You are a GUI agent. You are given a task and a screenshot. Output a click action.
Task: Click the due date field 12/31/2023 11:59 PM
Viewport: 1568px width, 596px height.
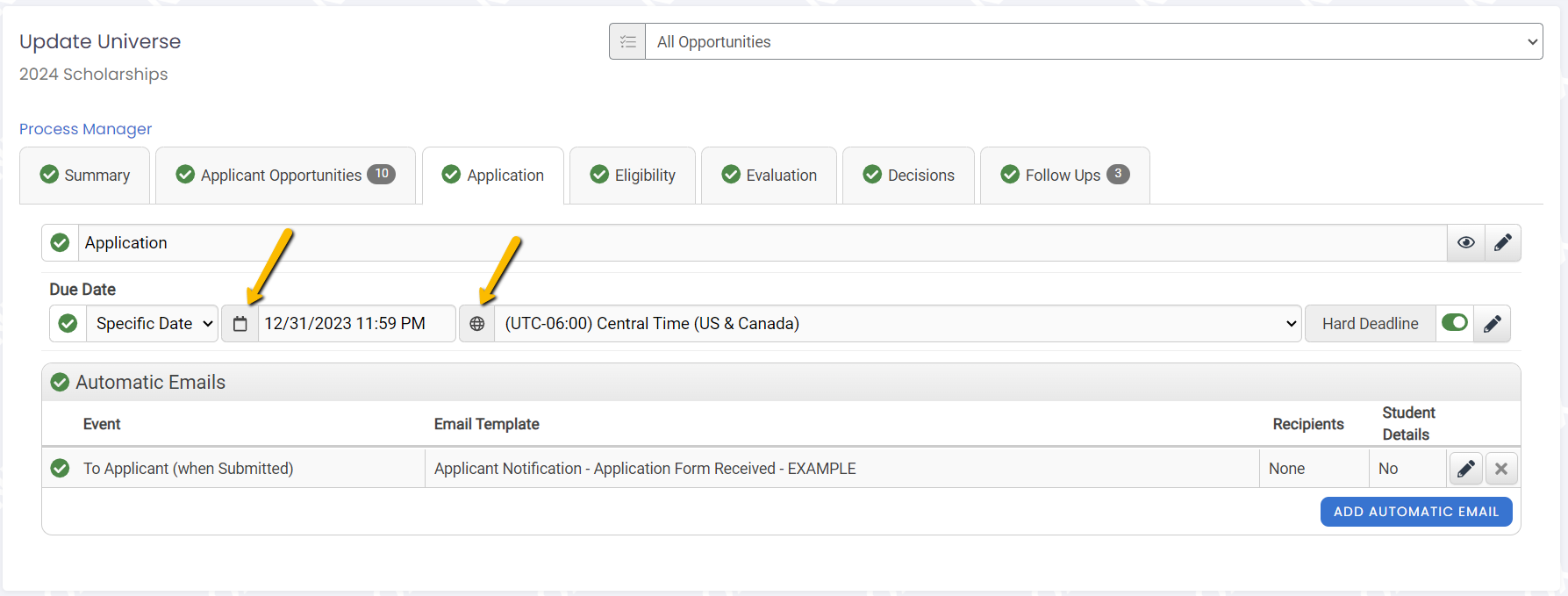tap(356, 323)
